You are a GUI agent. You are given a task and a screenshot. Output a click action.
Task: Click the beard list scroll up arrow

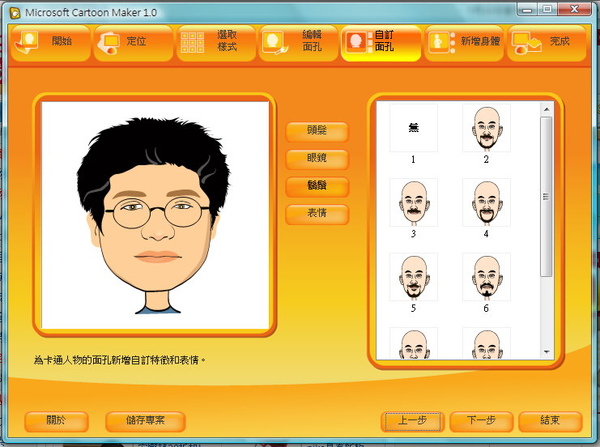click(x=546, y=109)
